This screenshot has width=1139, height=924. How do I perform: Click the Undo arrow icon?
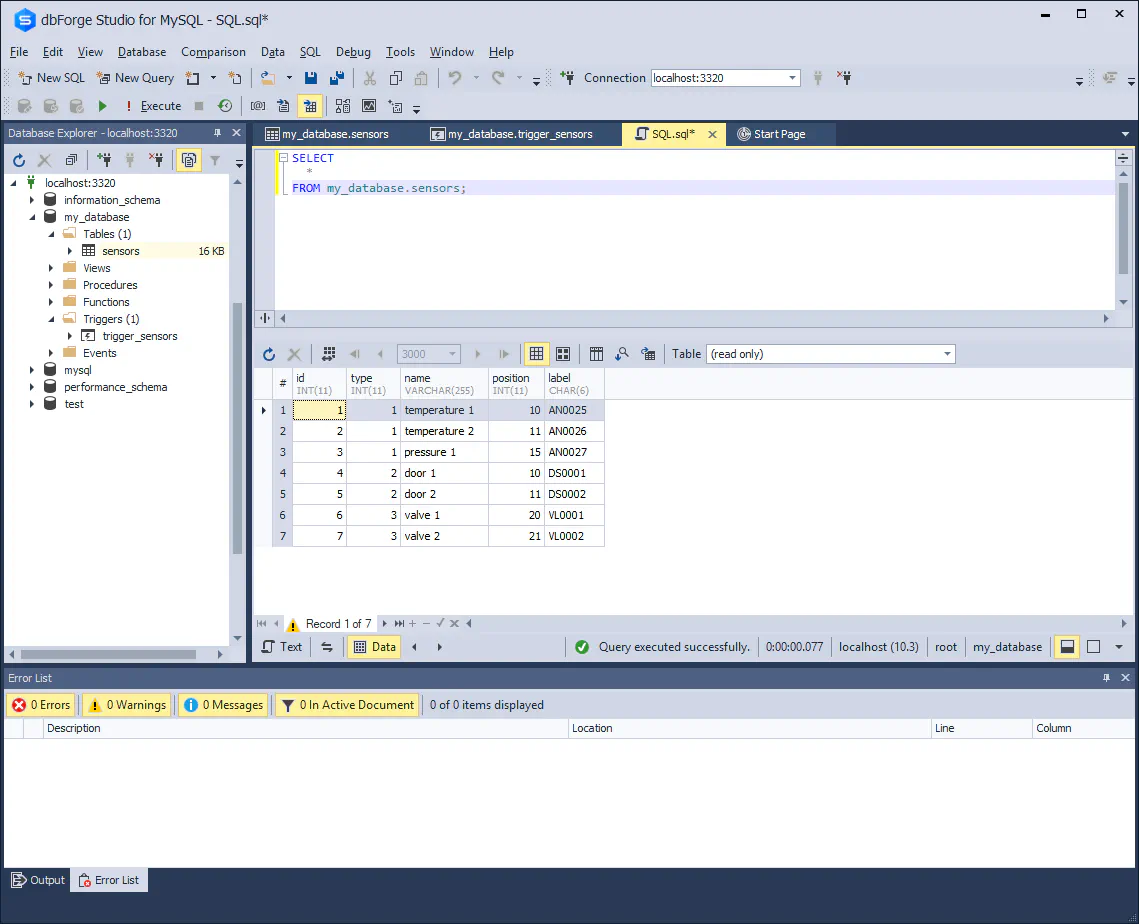455,78
